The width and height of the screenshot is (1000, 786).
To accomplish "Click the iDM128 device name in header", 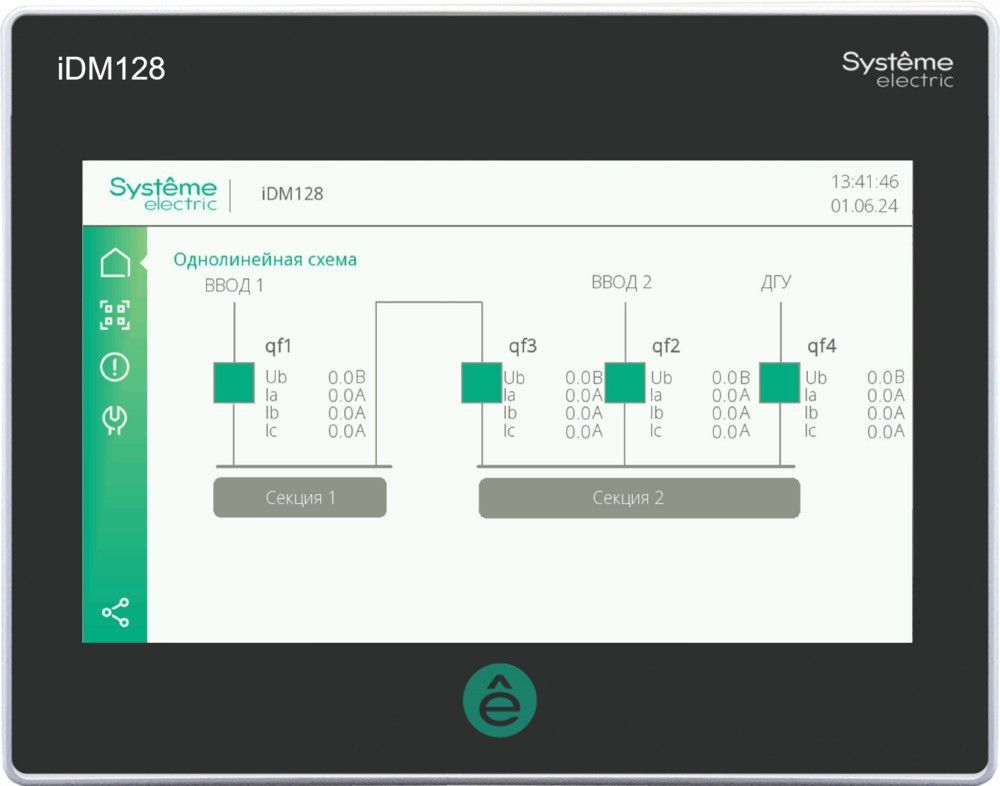I will 292,194.
